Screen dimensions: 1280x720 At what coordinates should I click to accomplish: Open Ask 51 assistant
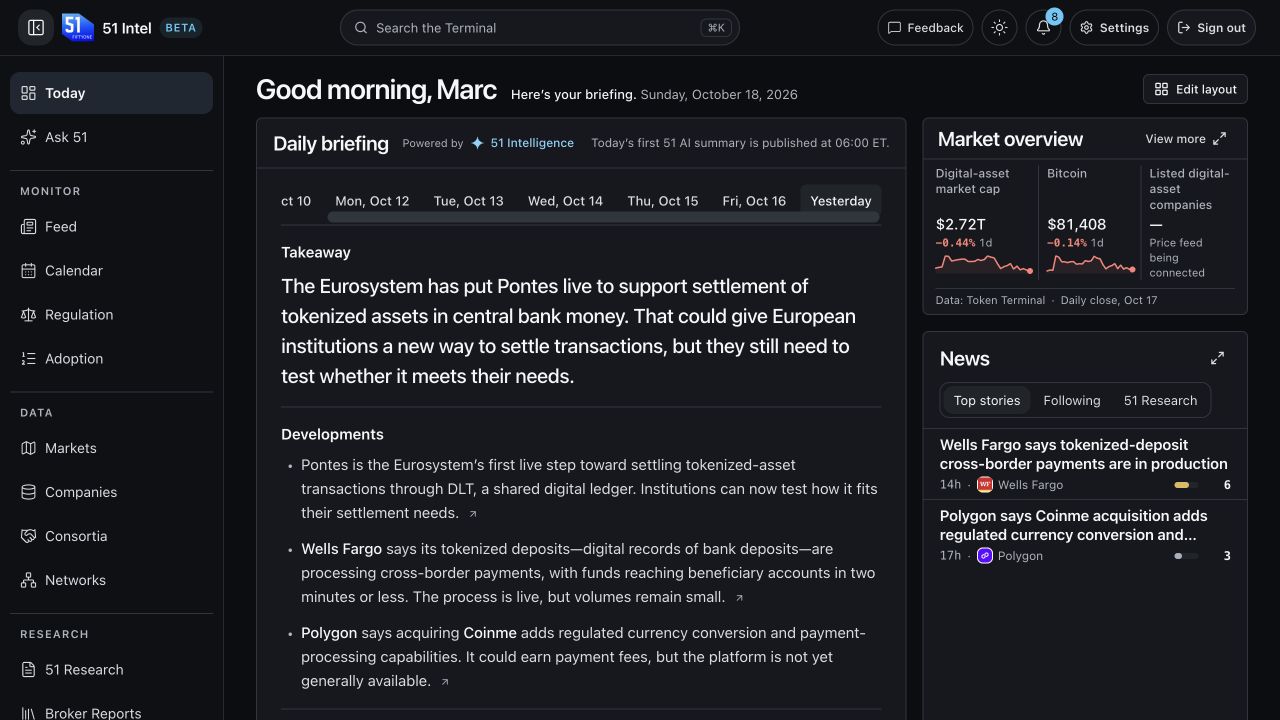(x=111, y=137)
